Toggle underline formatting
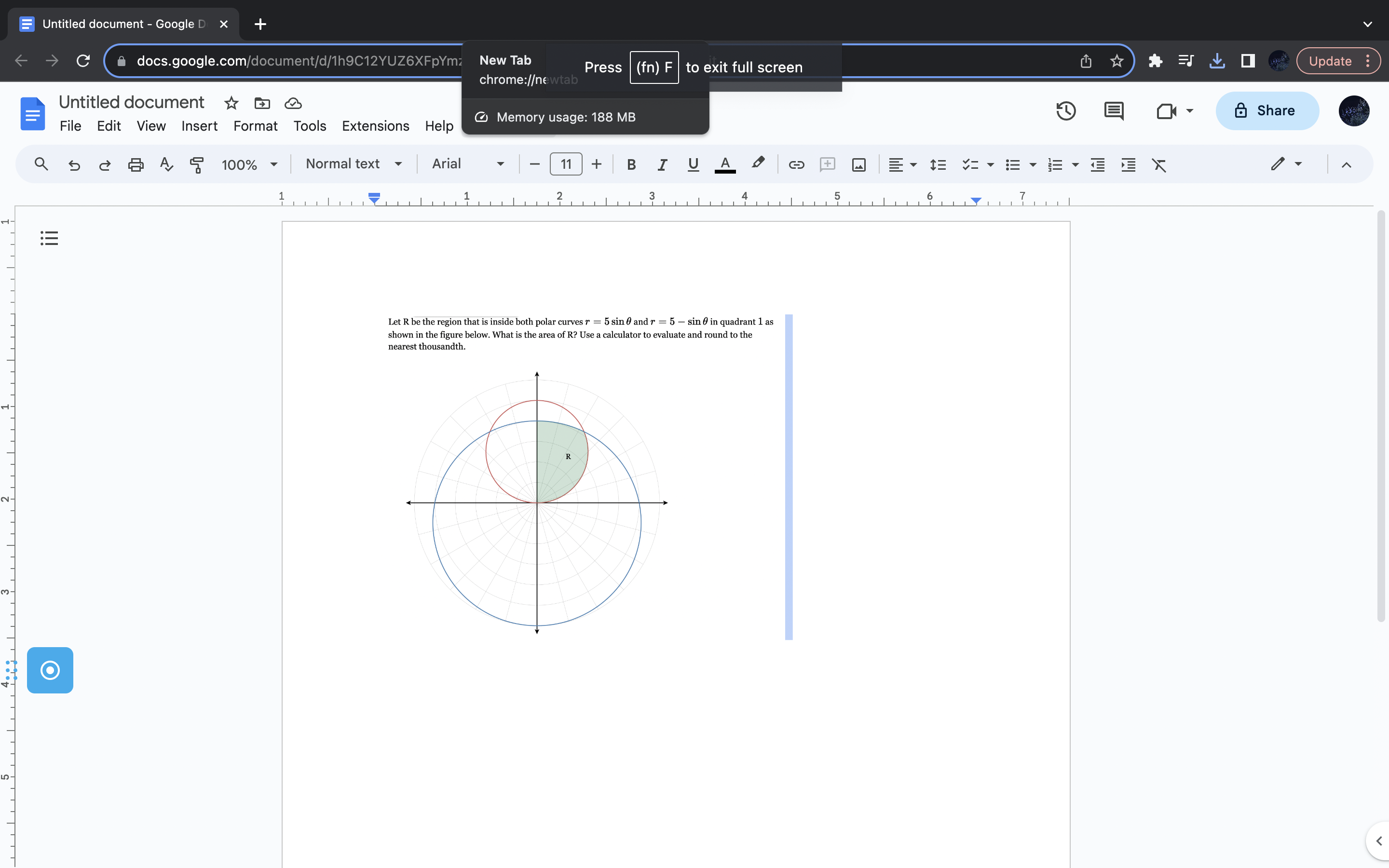The image size is (1389, 868). (692, 165)
